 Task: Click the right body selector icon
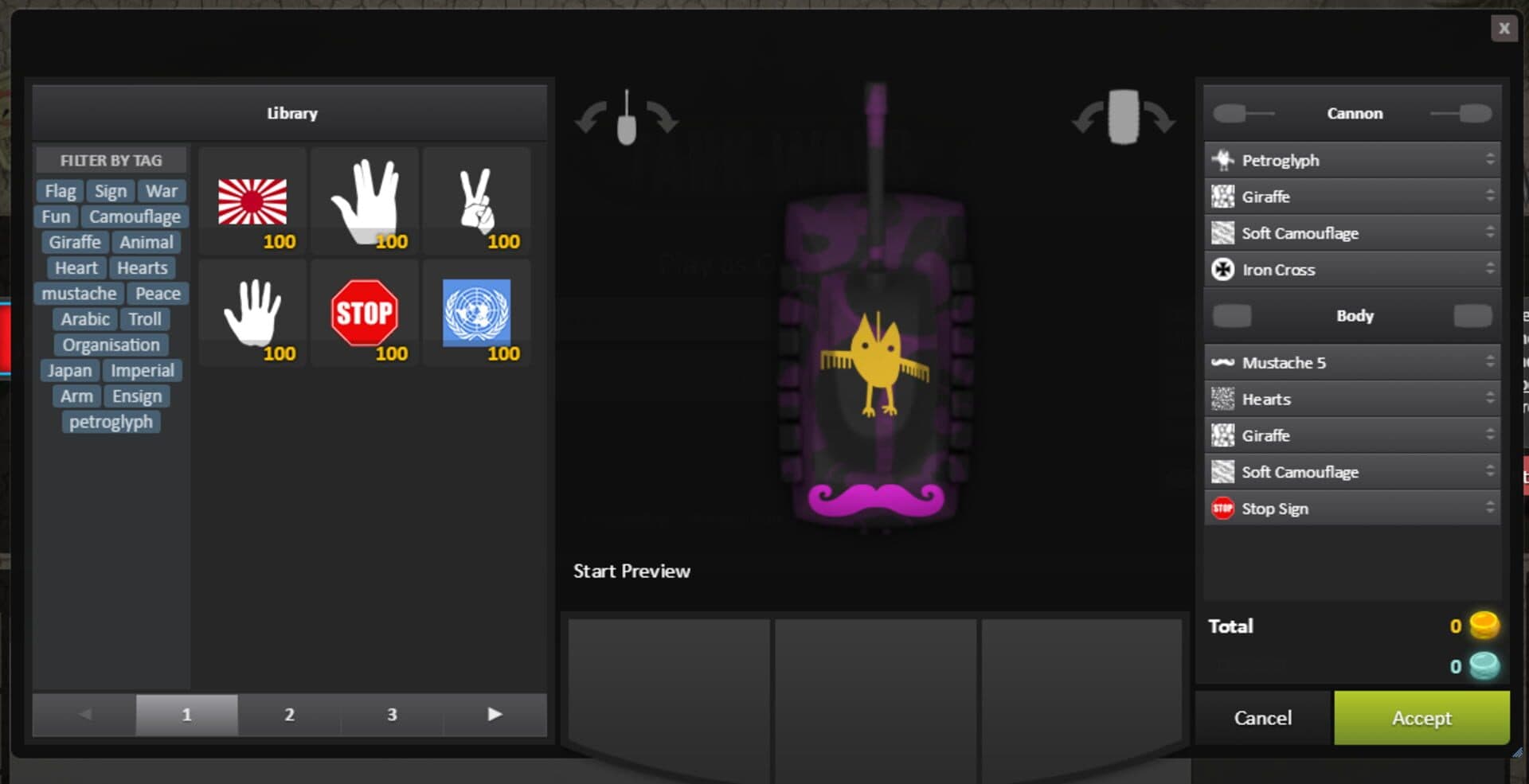[1472, 316]
